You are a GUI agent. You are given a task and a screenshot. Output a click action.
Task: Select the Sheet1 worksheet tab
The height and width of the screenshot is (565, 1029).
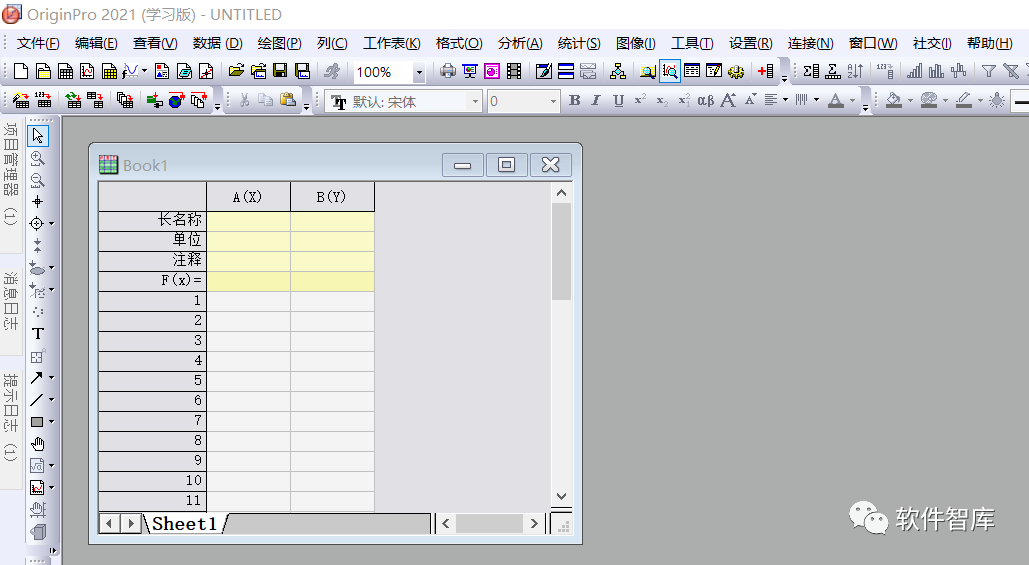184,524
